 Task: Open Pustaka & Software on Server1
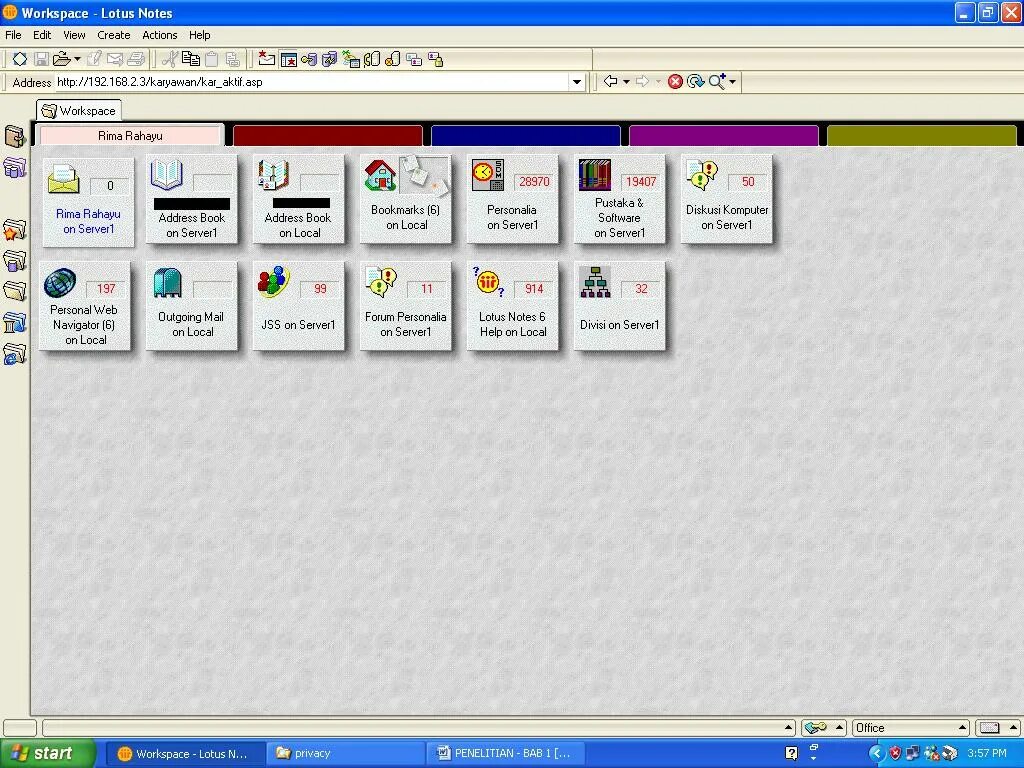click(x=620, y=198)
